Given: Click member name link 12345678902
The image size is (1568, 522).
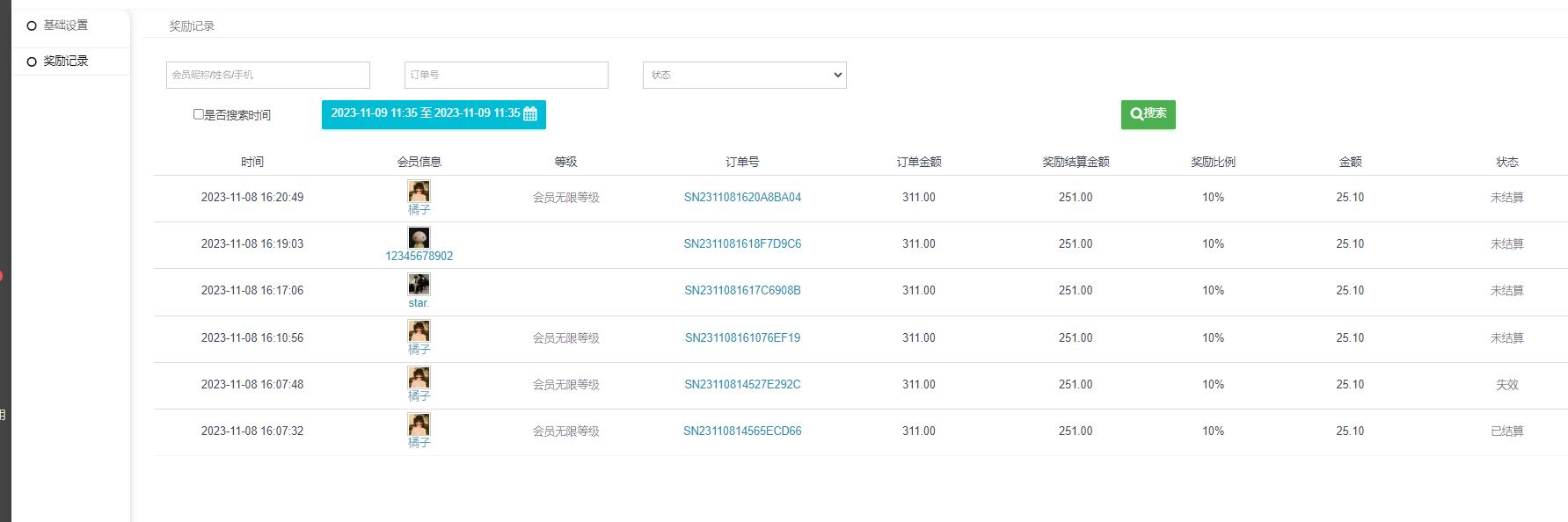Looking at the screenshot, I should (x=419, y=257).
